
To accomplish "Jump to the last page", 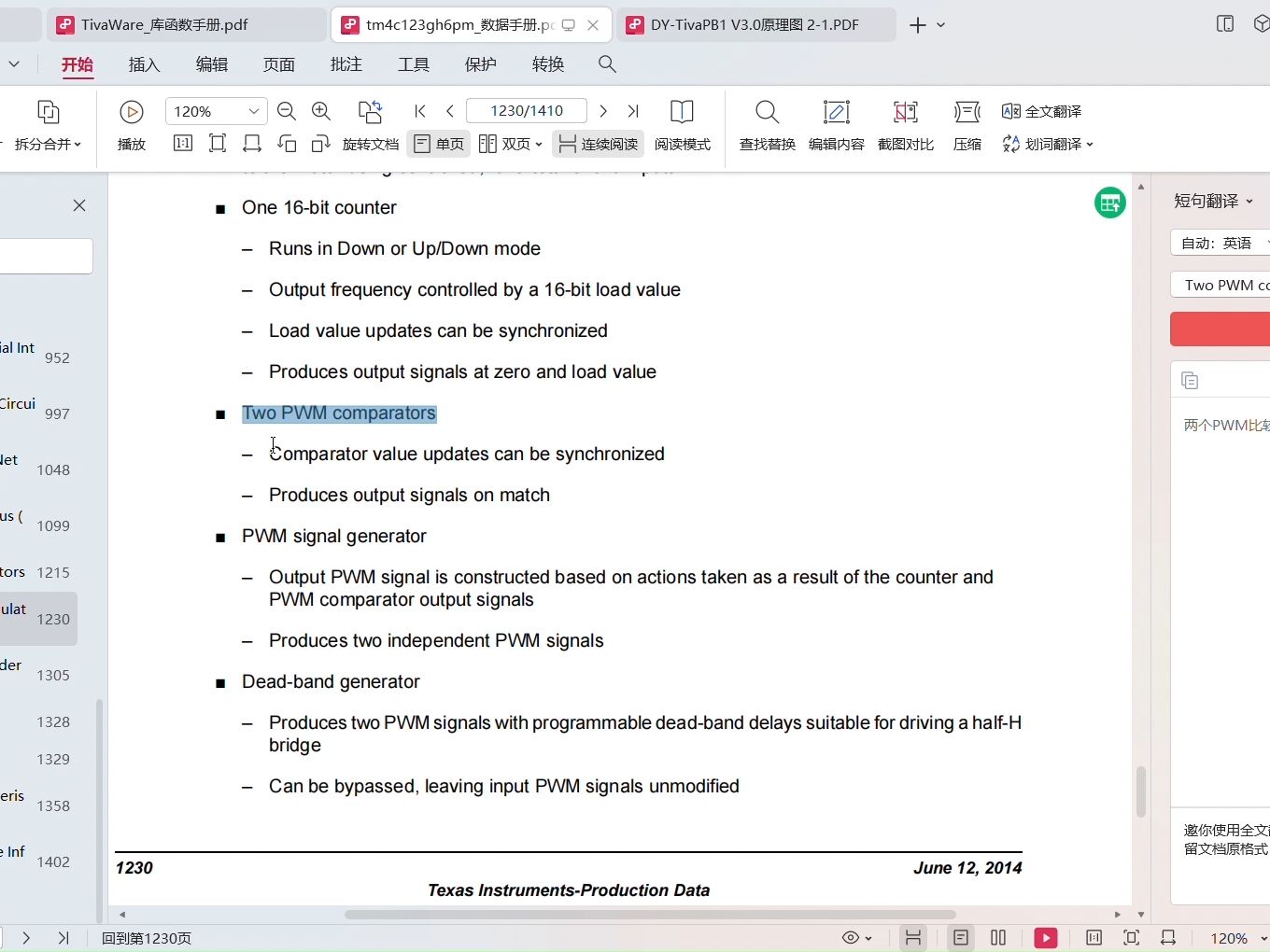I will pos(633,111).
